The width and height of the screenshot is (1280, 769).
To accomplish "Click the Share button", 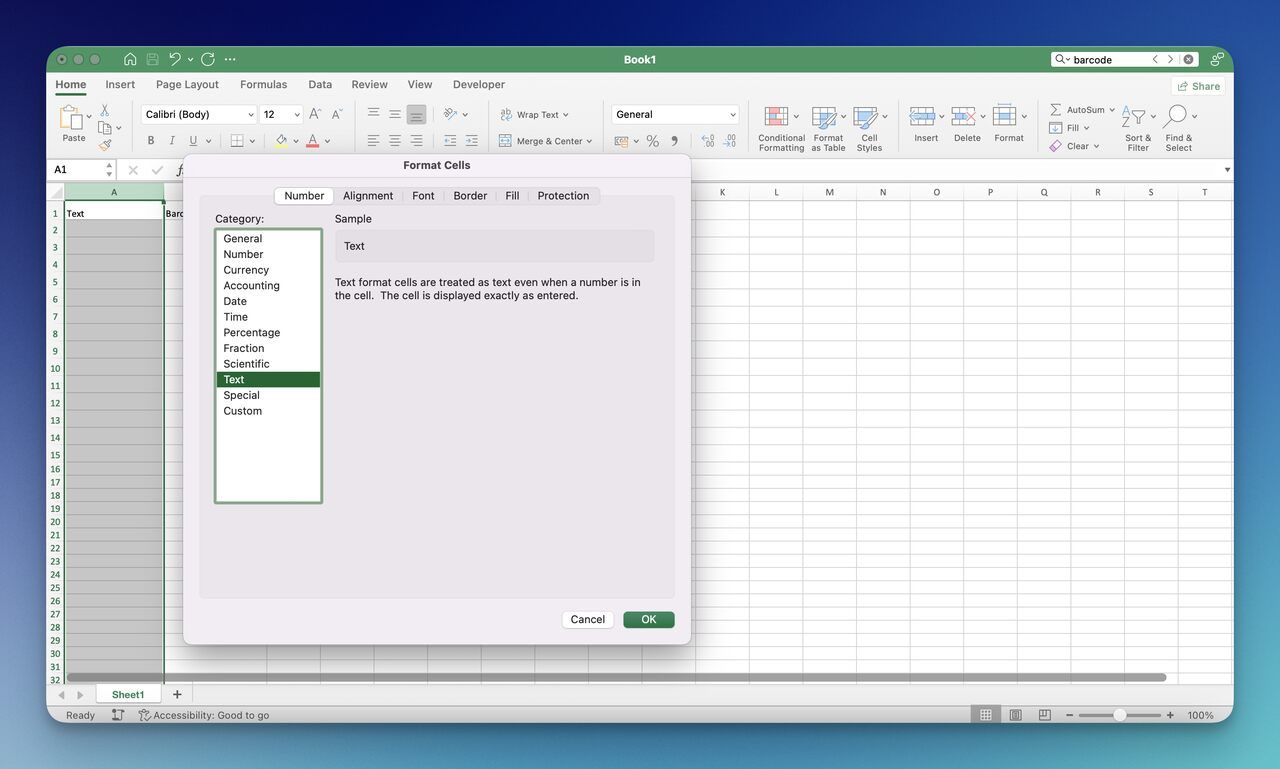I will click(x=1199, y=86).
